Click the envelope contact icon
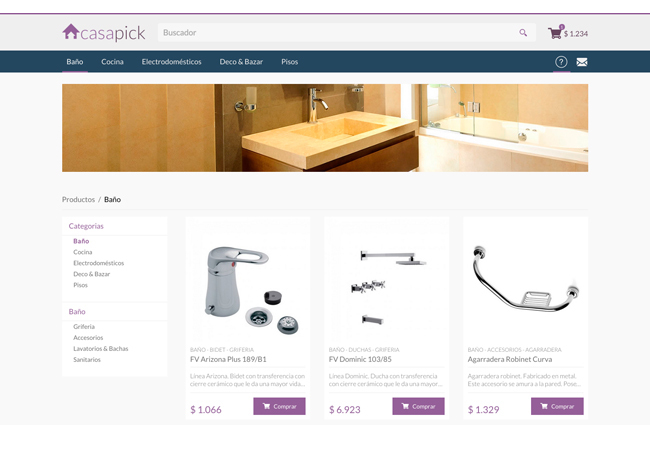The height and width of the screenshot is (450, 650). click(x=582, y=62)
